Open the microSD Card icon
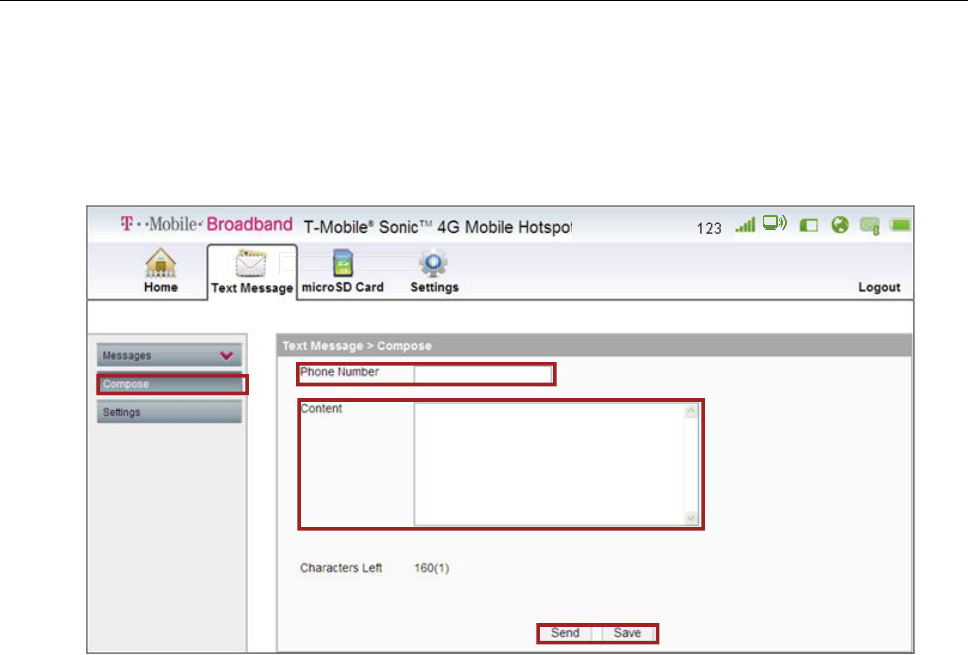This screenshot has width=968, height=655. point(343,263)
